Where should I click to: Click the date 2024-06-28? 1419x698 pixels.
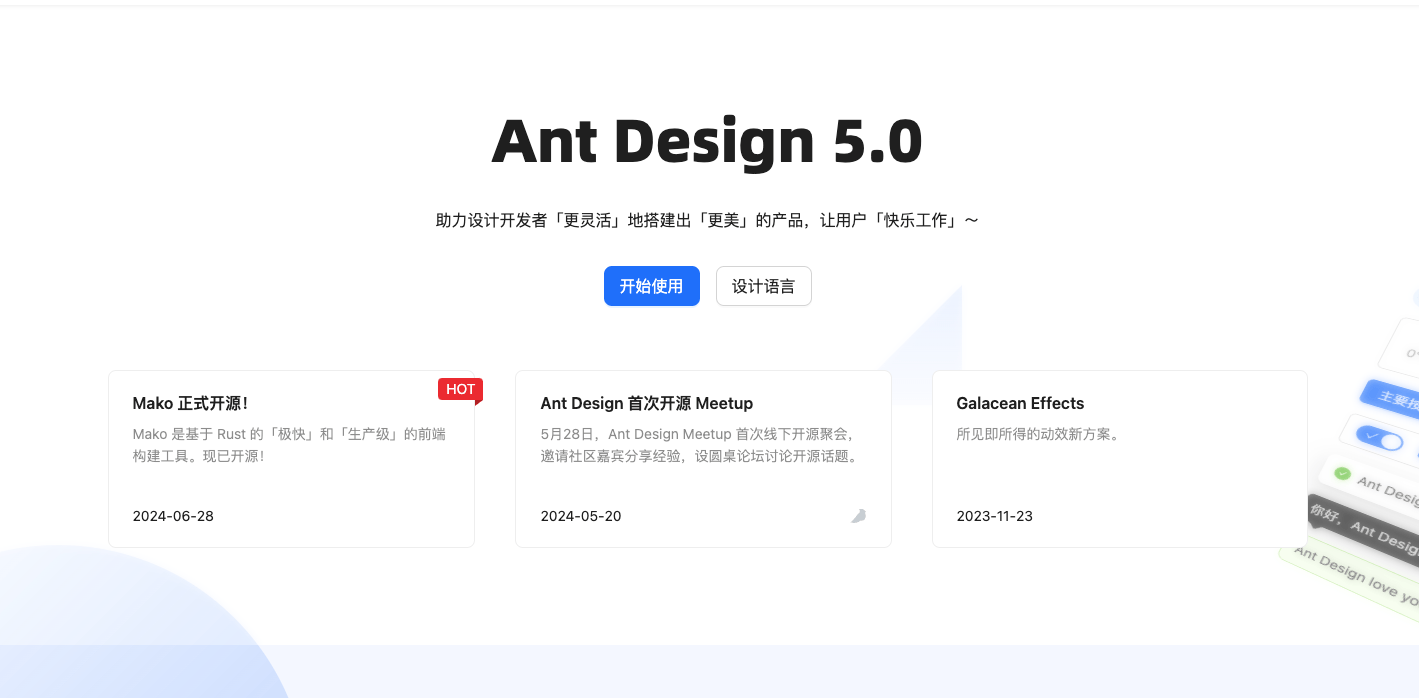point(173,516)
